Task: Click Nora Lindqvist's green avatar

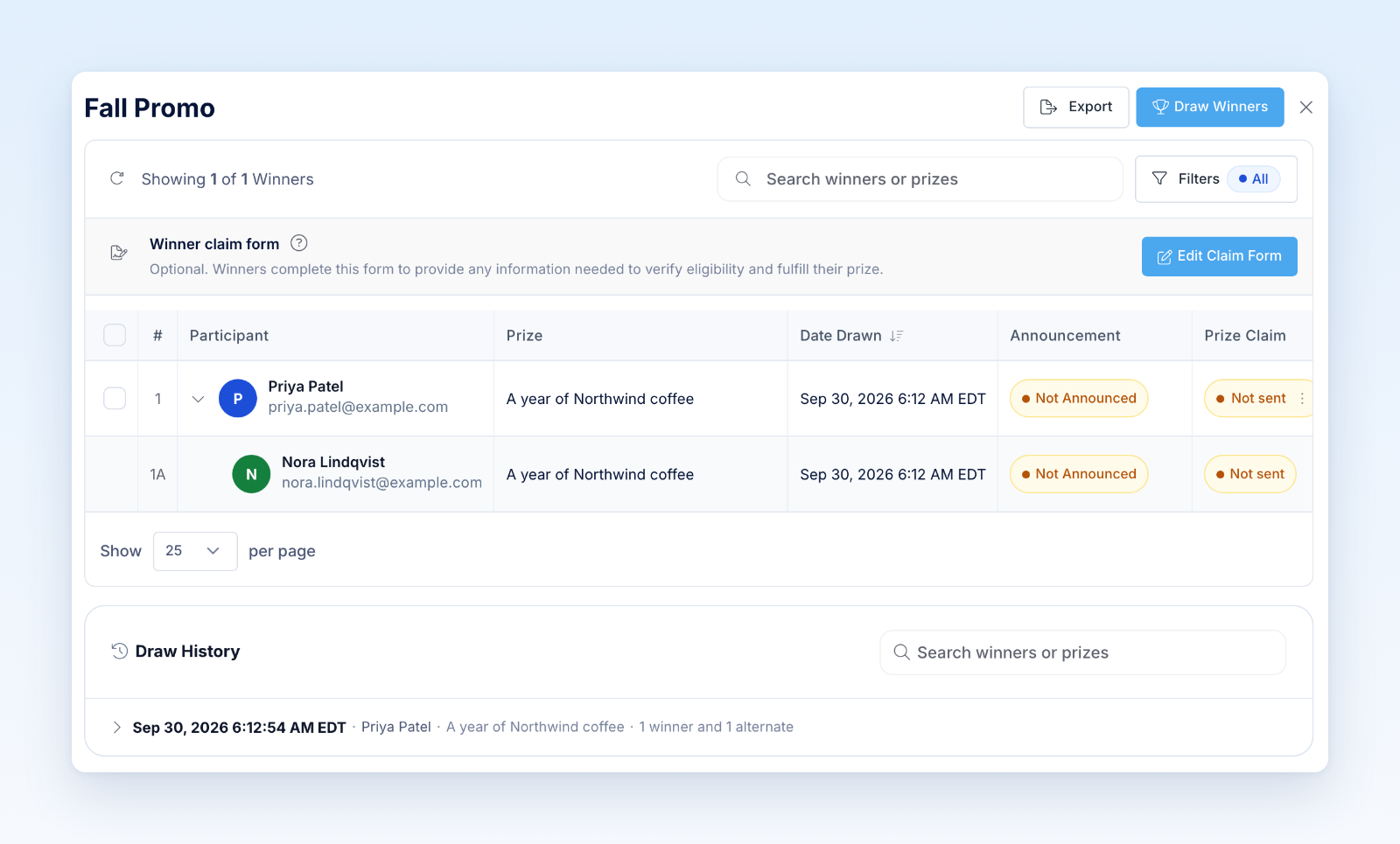Action: [x=251, y=474]
